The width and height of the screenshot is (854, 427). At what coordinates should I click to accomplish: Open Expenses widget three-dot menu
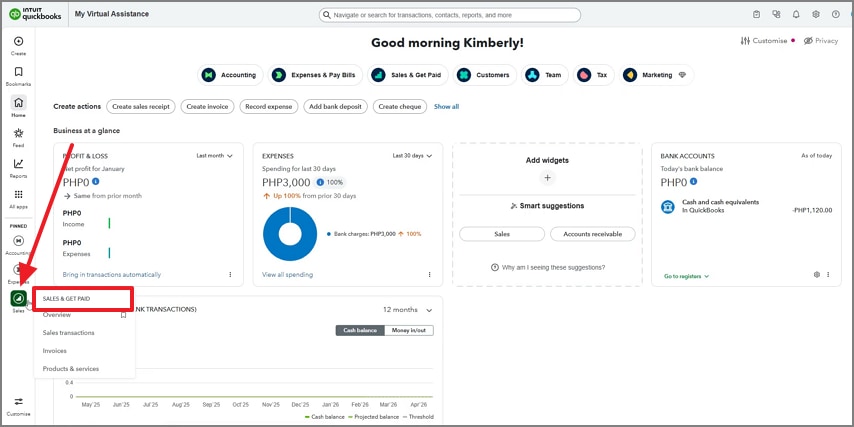coord(429,274)
